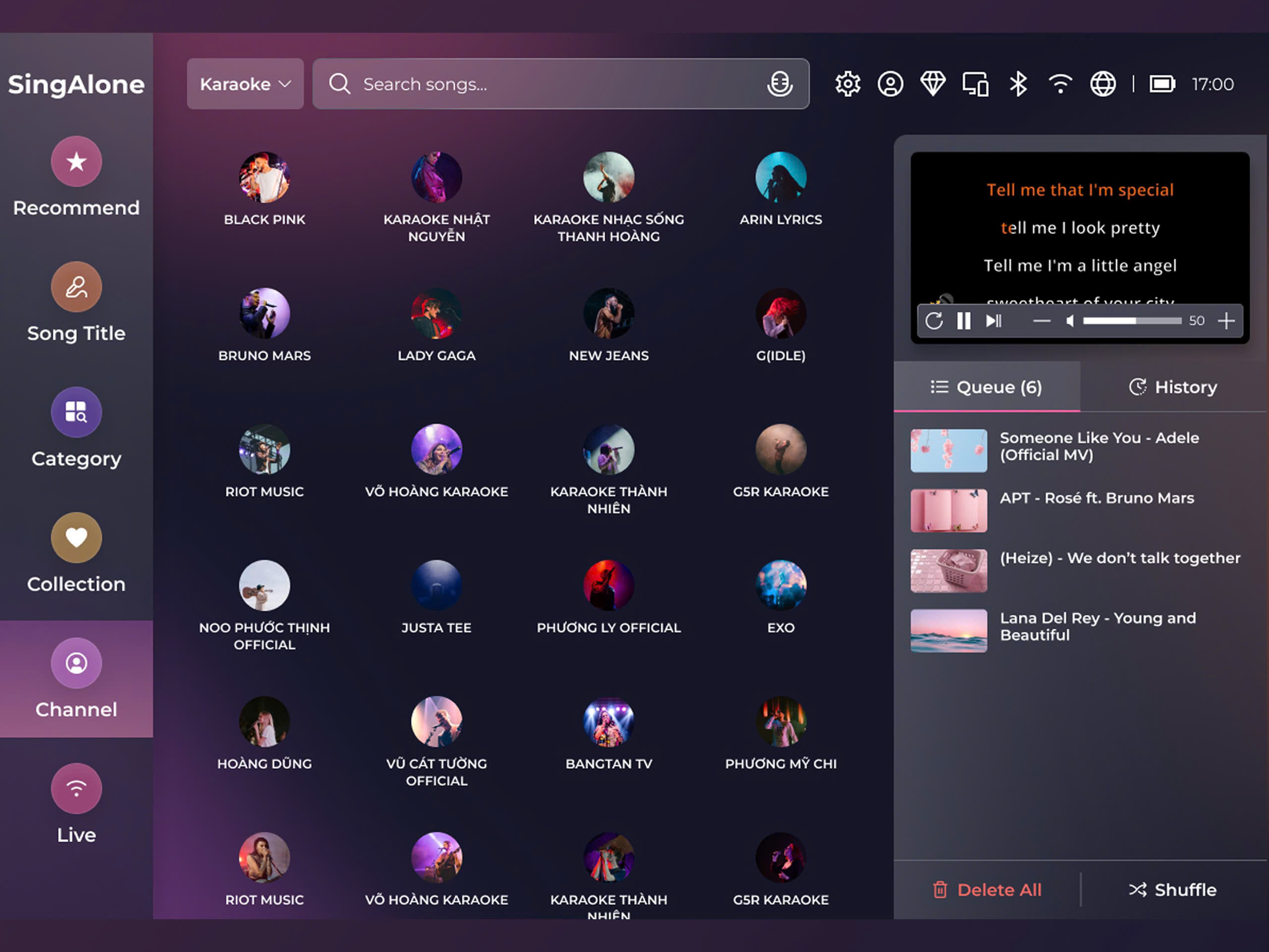
Task: Toggle Wi-Fi icon in top bar
Action: (x=1060, y=84)
